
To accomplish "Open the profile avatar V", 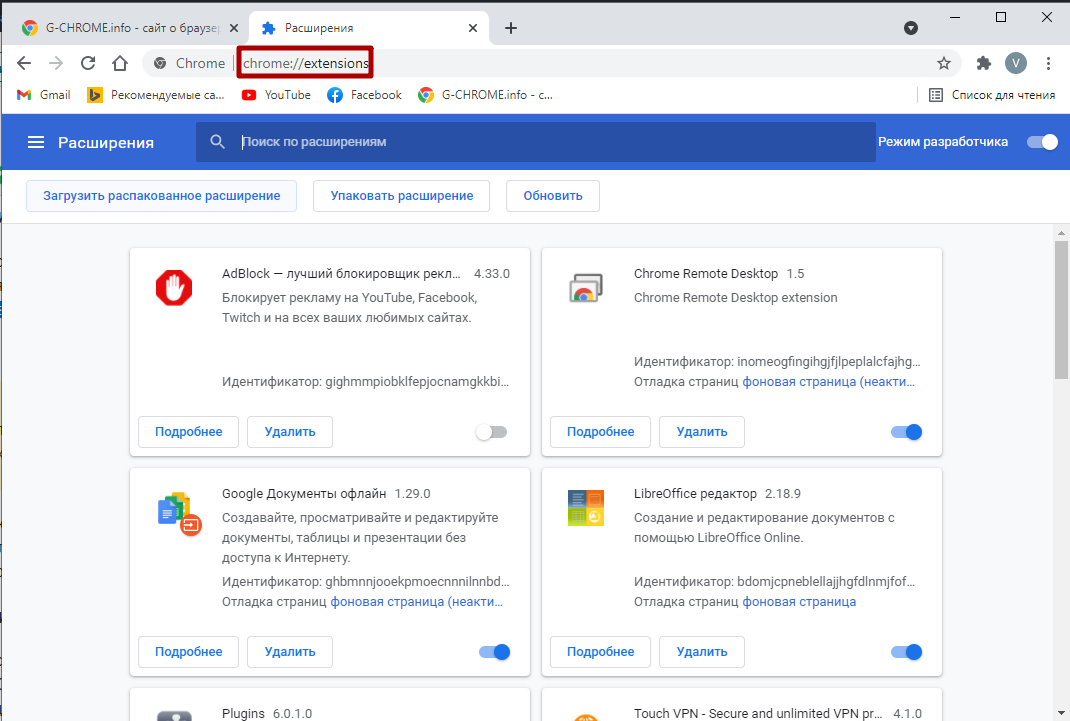I will coord(1015,63).
